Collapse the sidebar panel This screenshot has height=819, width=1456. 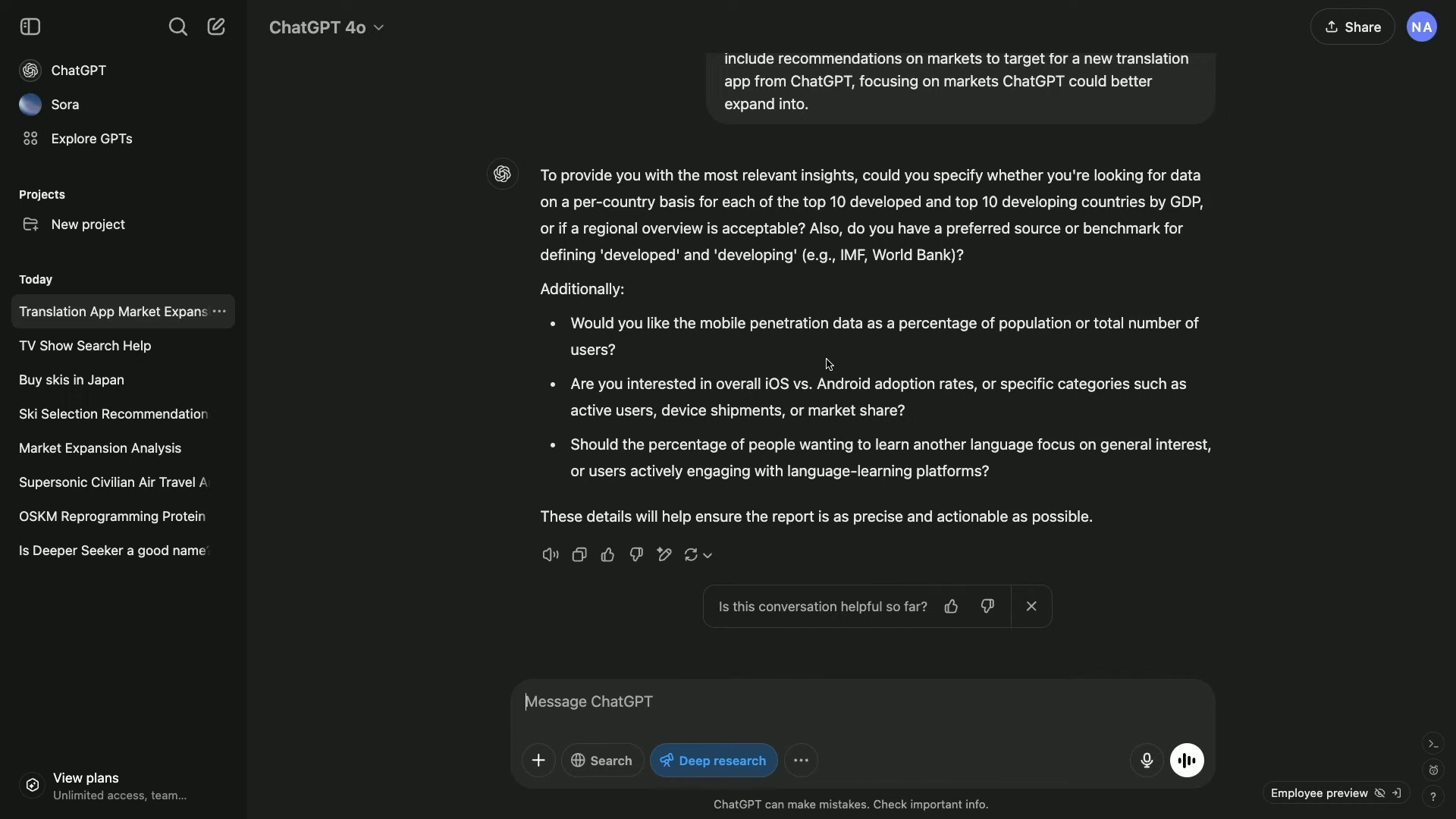(x=30, y=27)
